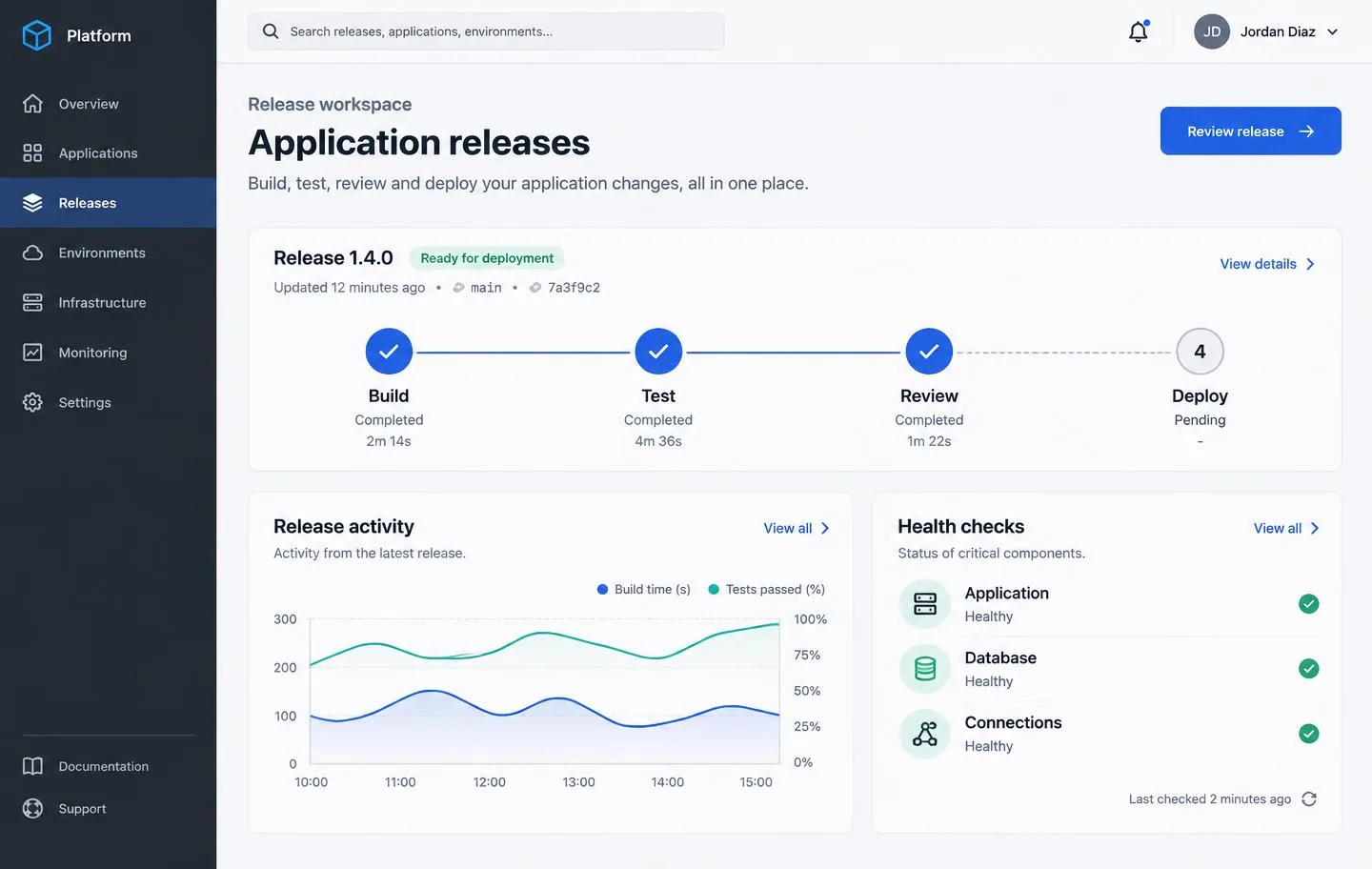Click the Releases layers icon
This screenshot has width=1372, height=869.
coord(32,203)
